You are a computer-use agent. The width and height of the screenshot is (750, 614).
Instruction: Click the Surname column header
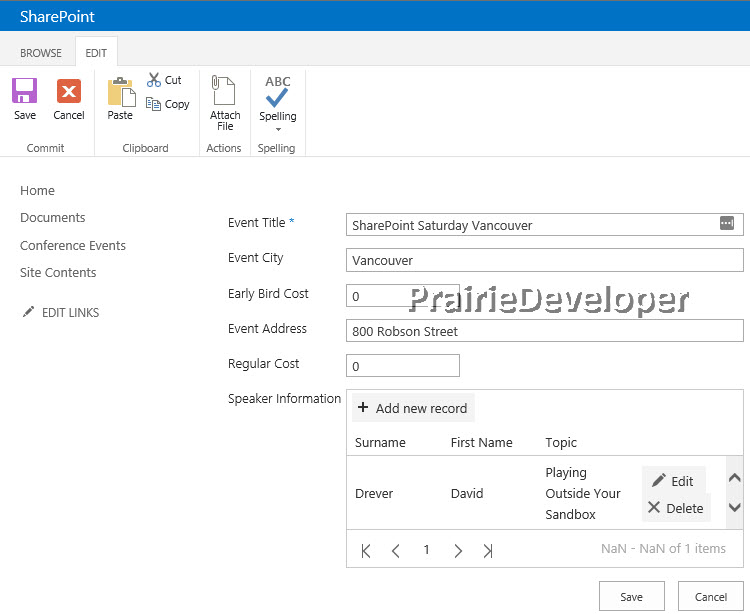pos(380,442)
